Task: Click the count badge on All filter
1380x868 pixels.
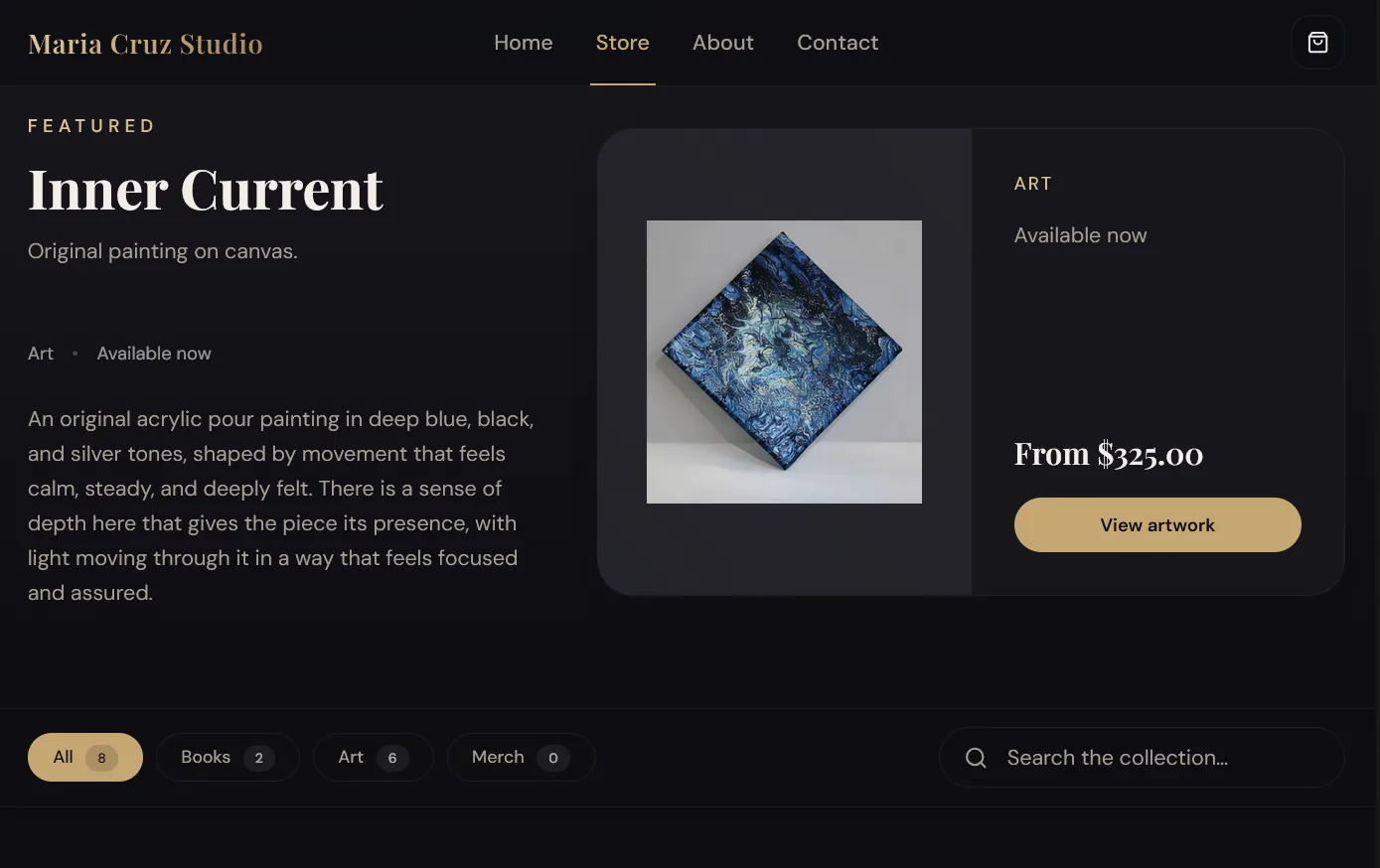Action: click(101, 758)
